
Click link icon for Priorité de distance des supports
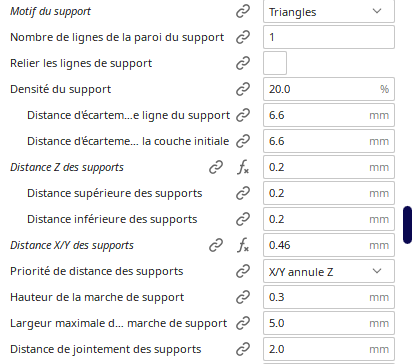(243, 271)
